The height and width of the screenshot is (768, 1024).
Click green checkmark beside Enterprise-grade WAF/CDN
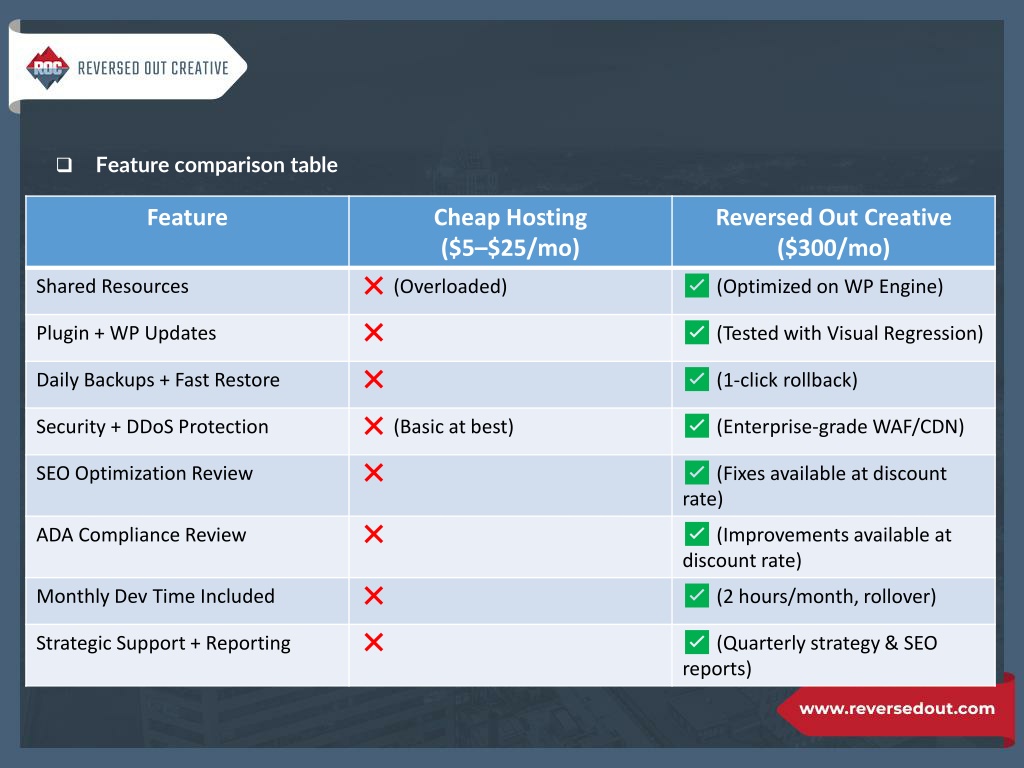[x=697, y=426]
